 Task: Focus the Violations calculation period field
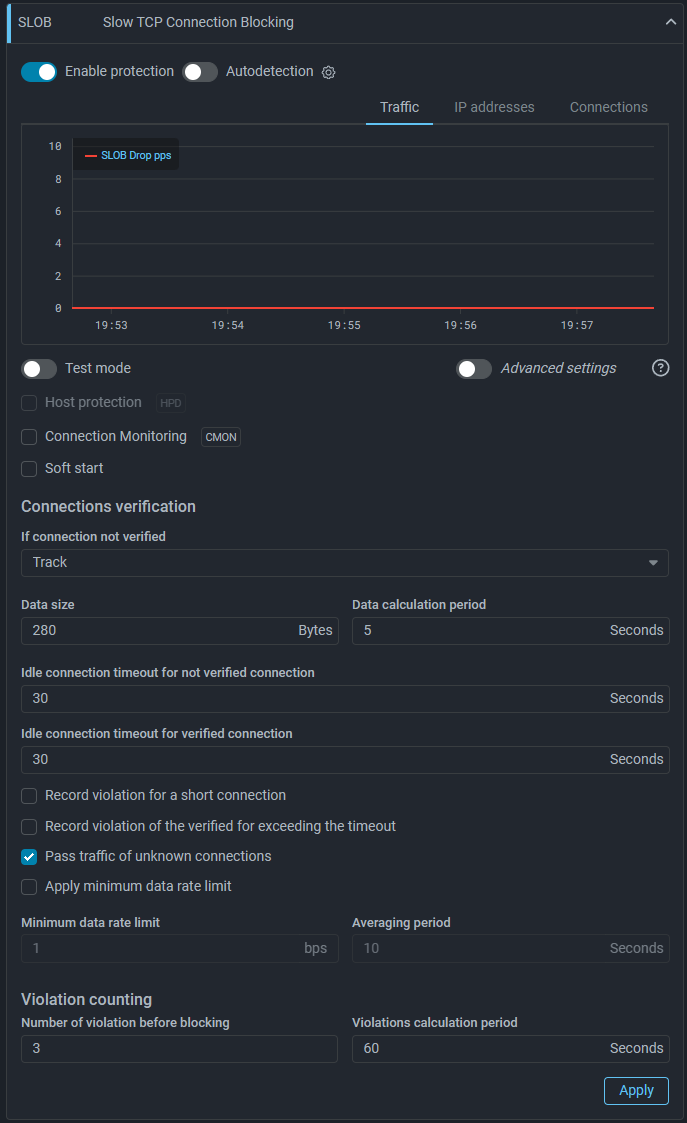[480, 1049]
